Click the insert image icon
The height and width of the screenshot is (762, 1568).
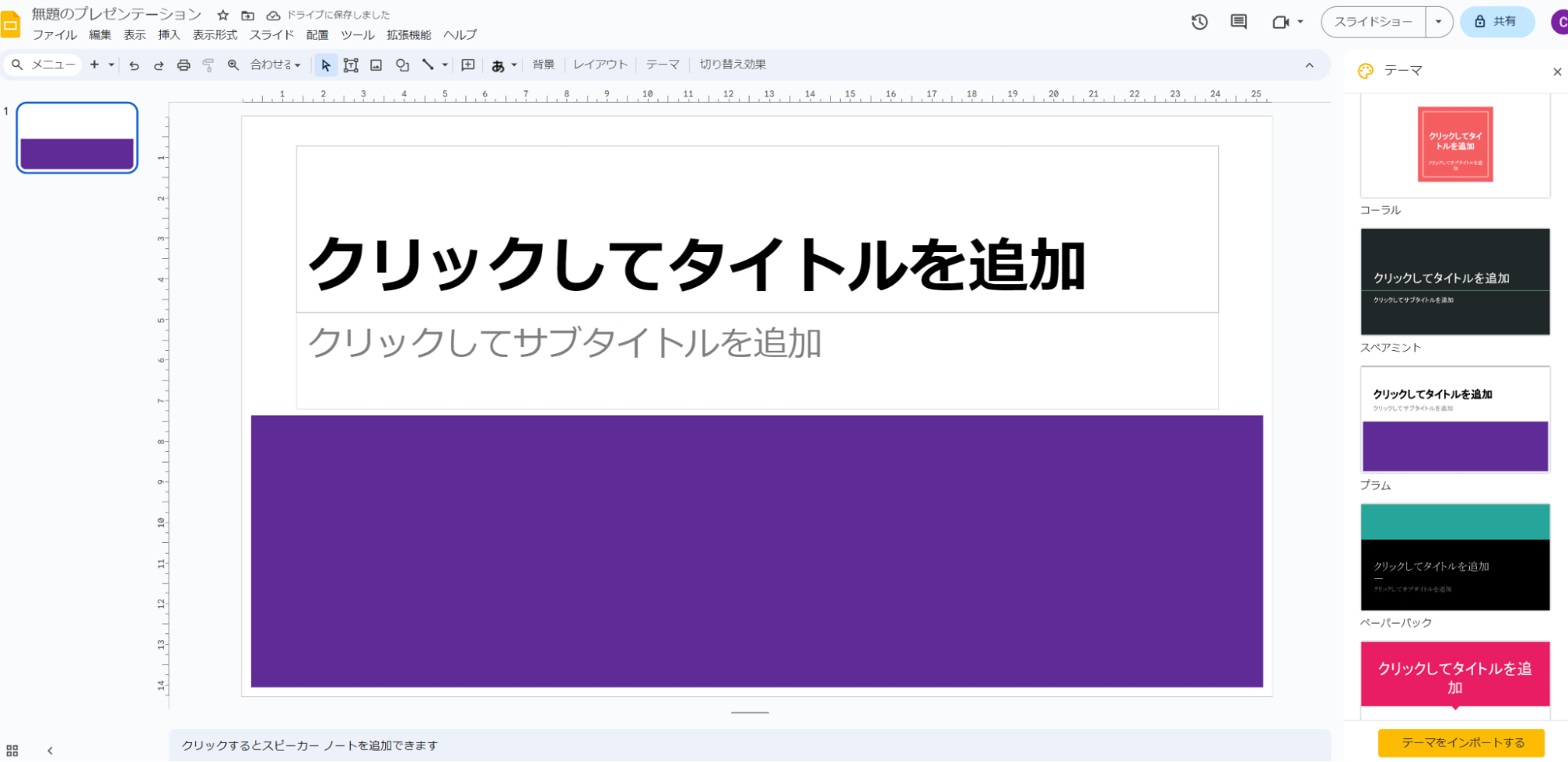[377, 65]
